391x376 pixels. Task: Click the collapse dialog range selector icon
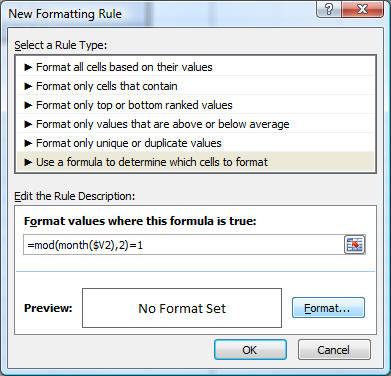[x=354, y=245]
